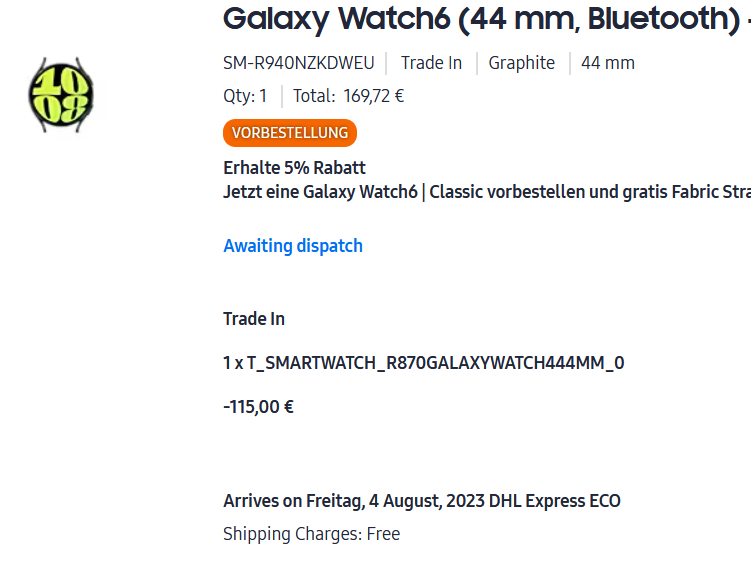Click the Shipping Charges label
Image resolution: width=751 pixels, height=562 pixels.
pos(292,534)
